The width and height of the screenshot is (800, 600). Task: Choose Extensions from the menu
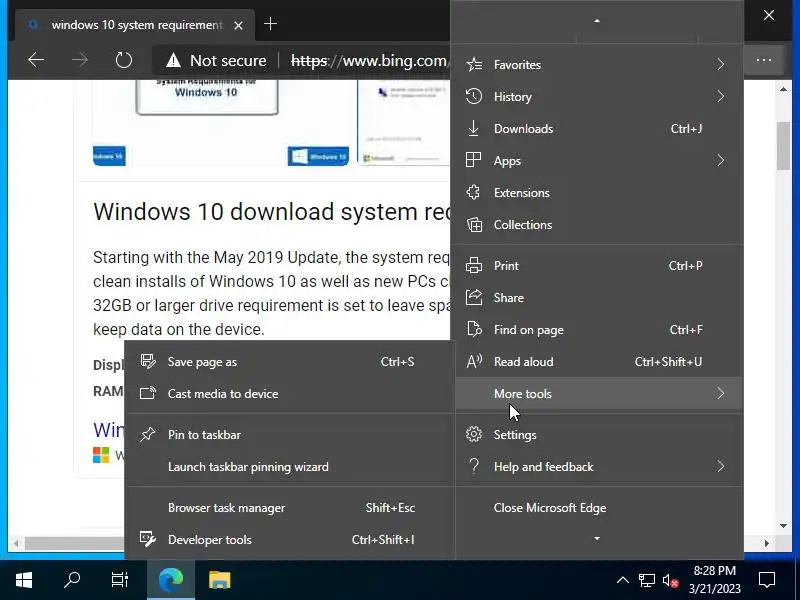(x=599, y=192)
